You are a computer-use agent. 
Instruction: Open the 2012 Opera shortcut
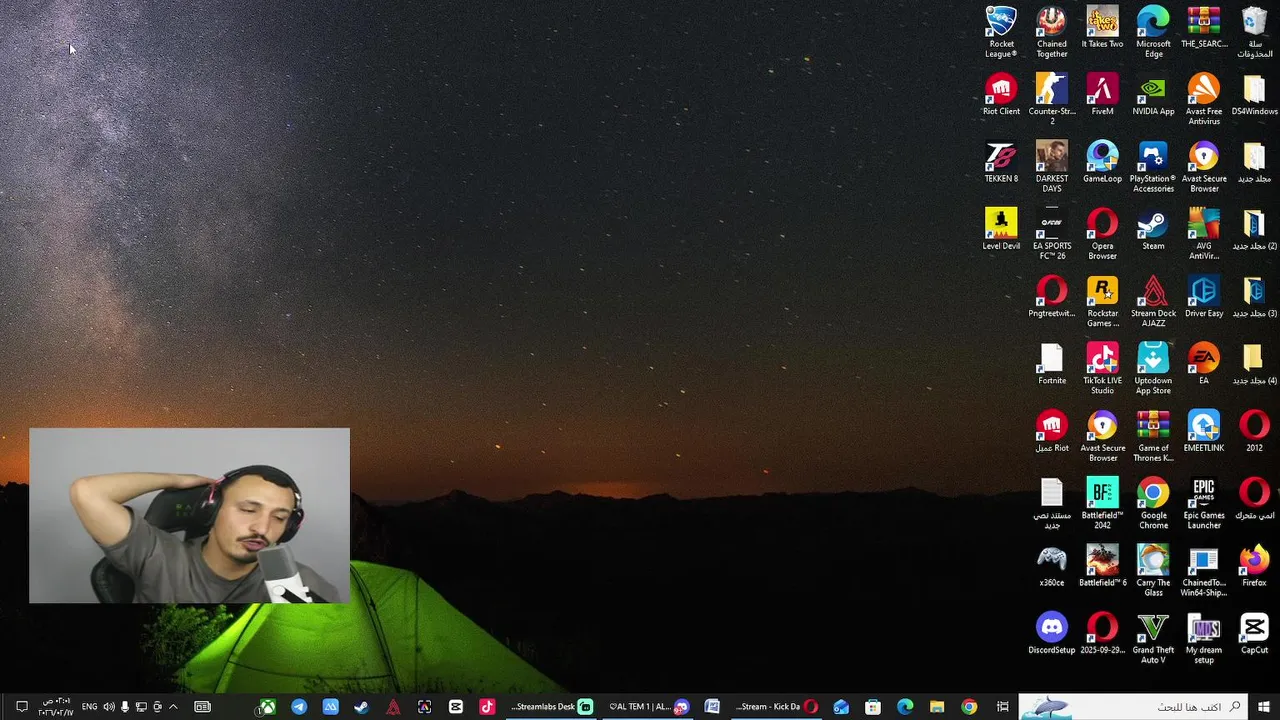pos(1254,431)
